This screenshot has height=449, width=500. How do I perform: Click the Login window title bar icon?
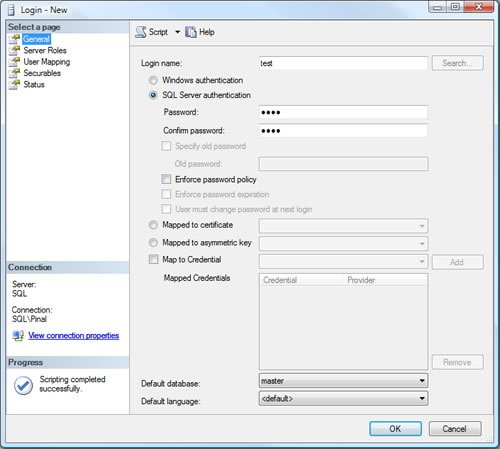(x=11, y=10)
